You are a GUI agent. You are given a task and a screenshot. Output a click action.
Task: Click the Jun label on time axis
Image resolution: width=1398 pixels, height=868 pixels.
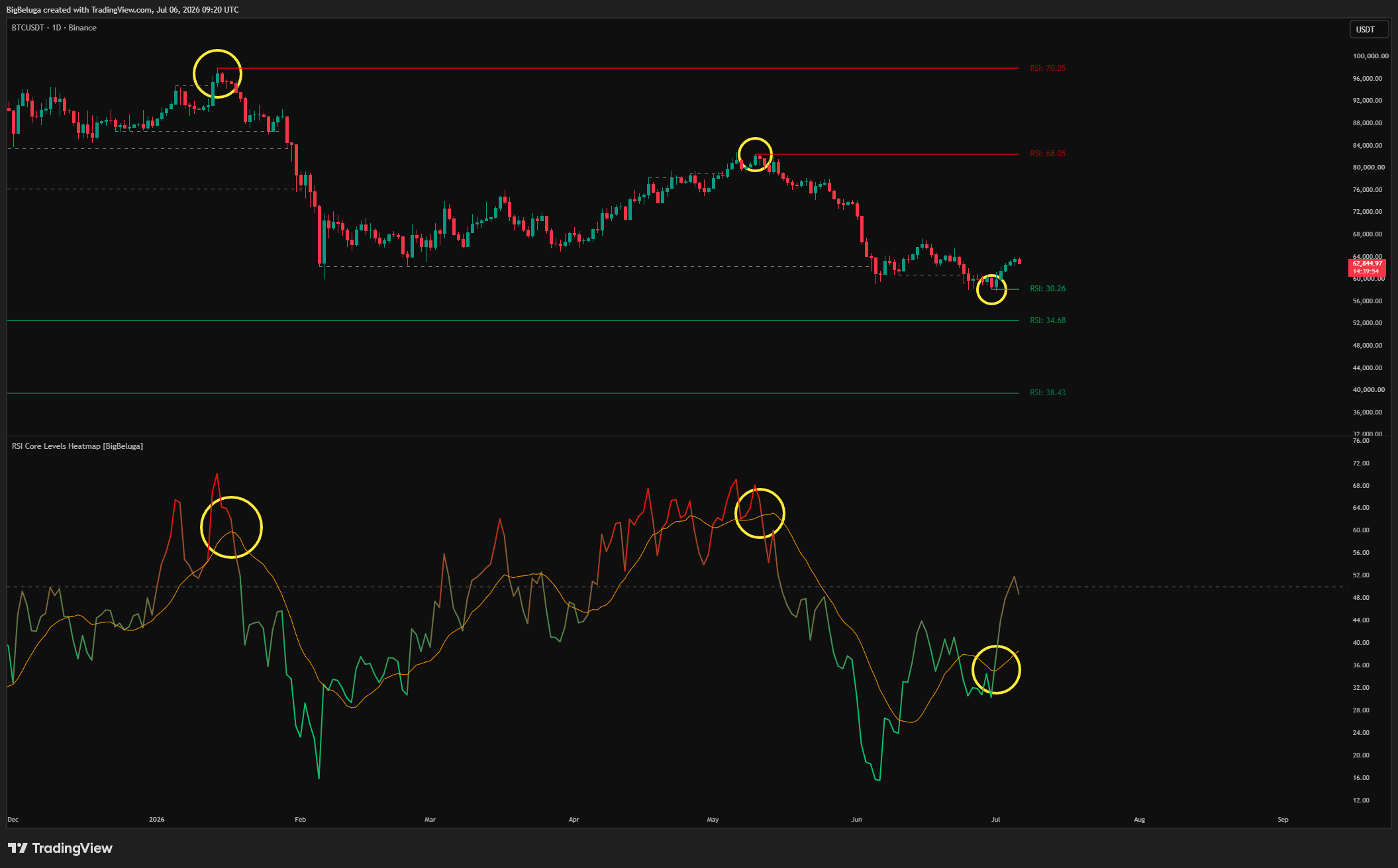[x=857, y=820]
